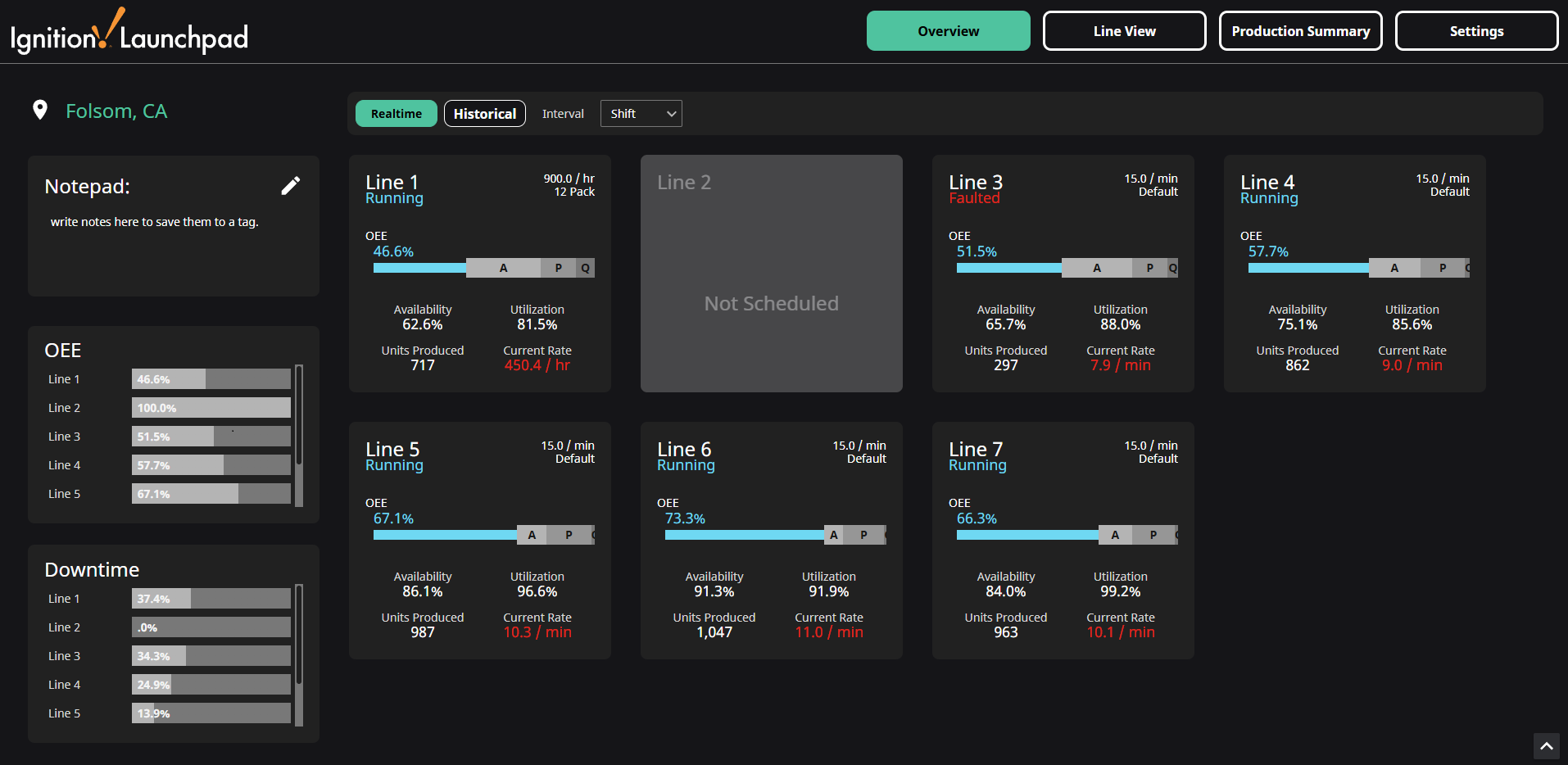Click the Line 2 OEE bar showing 100.0%
This screenshot has width=1568, height=765.
[210, 407]
